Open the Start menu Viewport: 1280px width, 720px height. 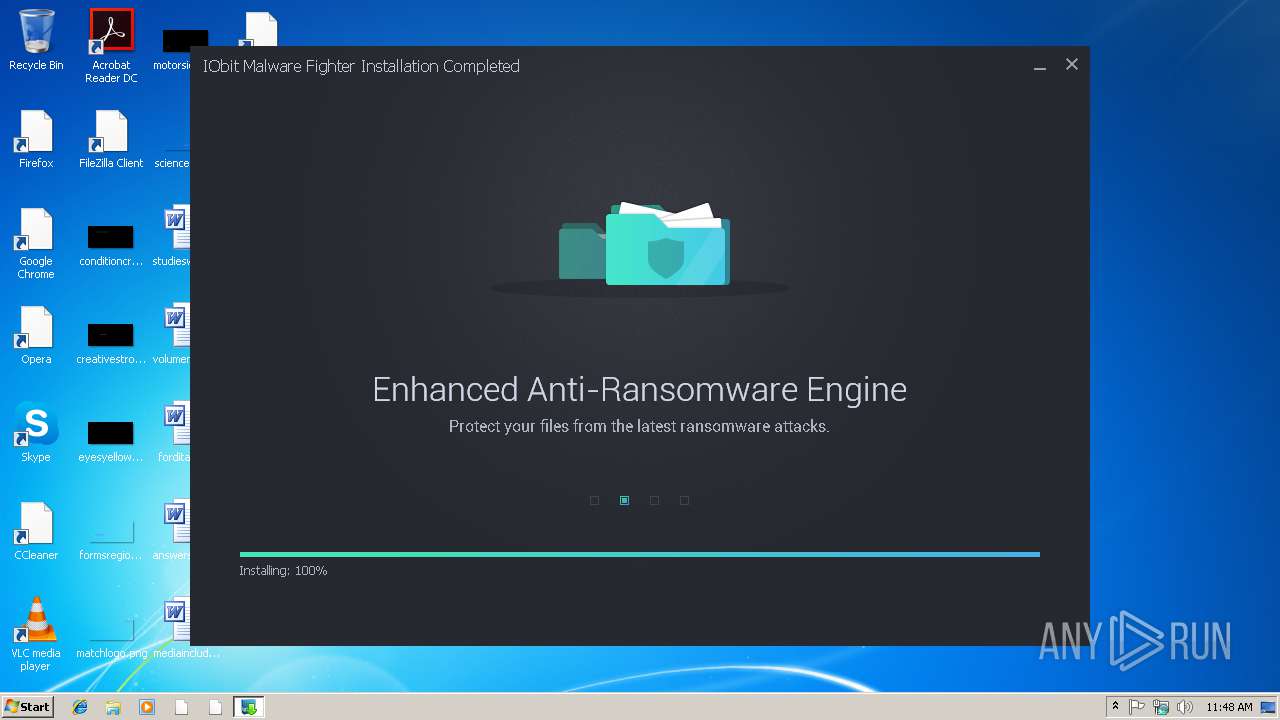point(28,707)
